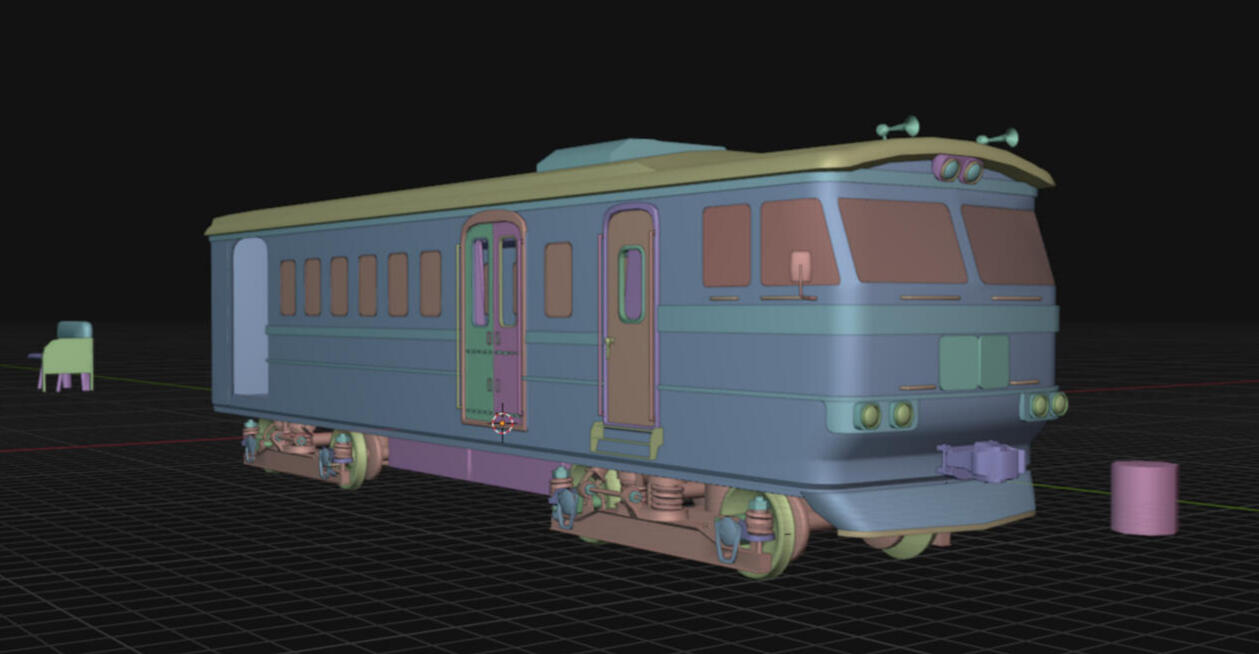The image size is (1259, 654).
Task: Select the pink cylinder object
Action: tap(1144, 498)
